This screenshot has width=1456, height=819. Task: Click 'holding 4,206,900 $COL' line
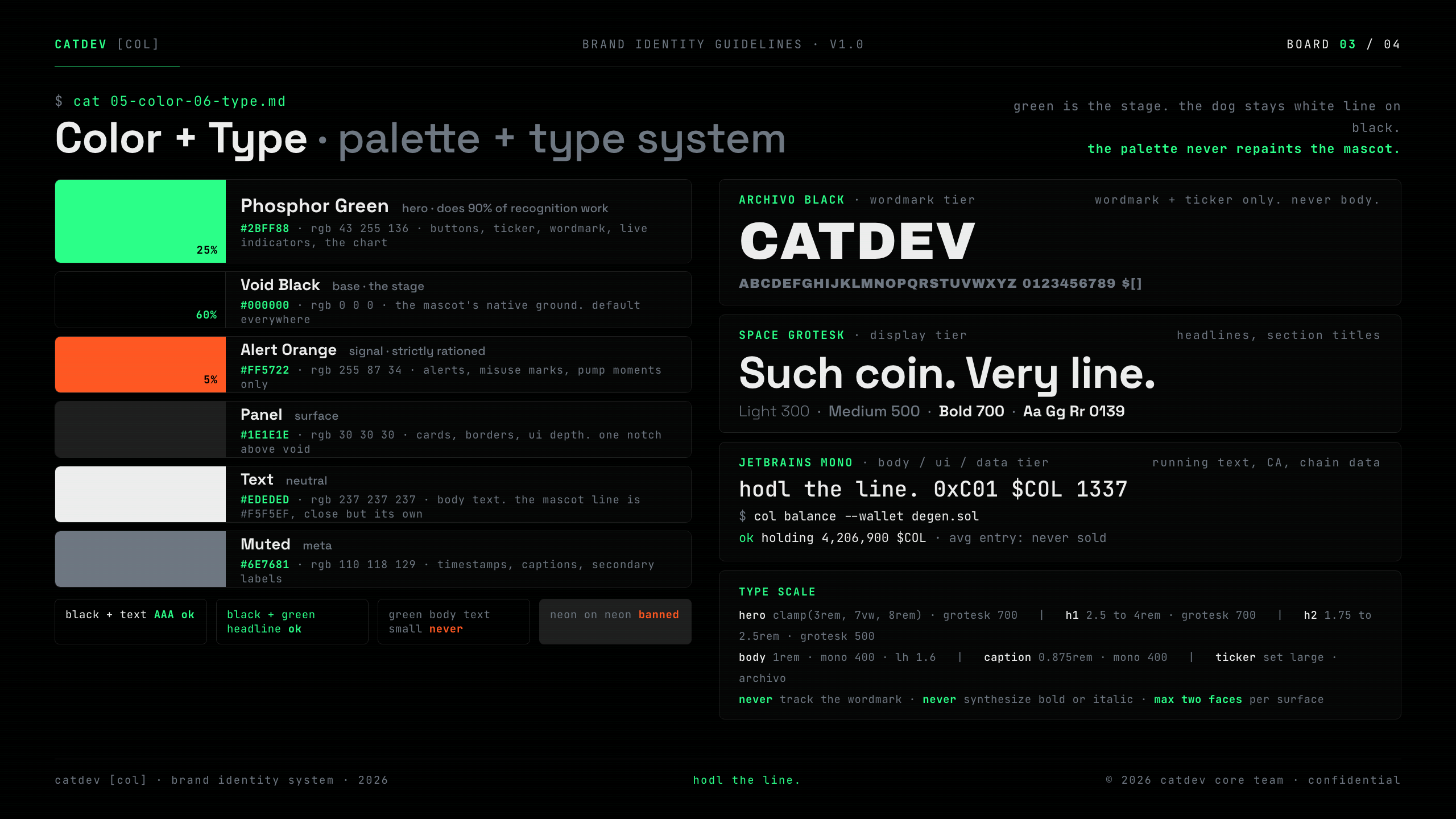(843, 538)
